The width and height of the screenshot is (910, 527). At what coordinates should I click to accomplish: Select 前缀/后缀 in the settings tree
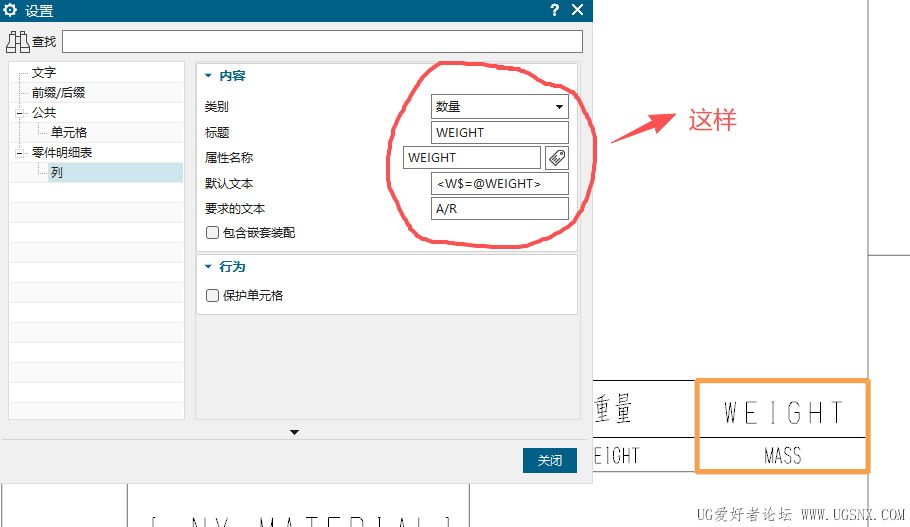59,92
